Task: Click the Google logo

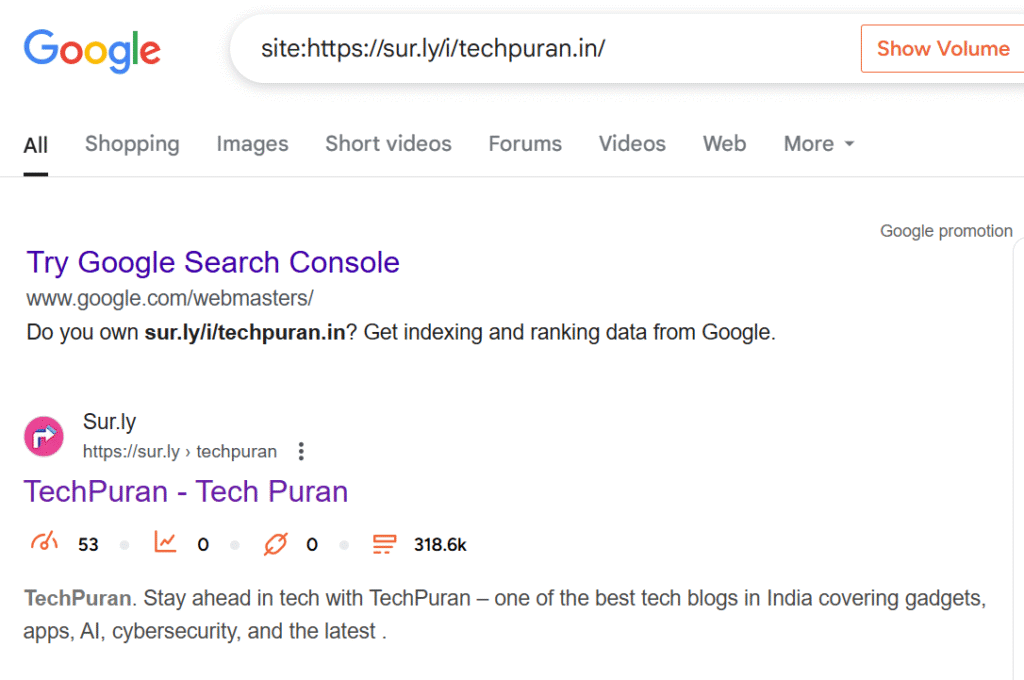Action: coord(92,50)
